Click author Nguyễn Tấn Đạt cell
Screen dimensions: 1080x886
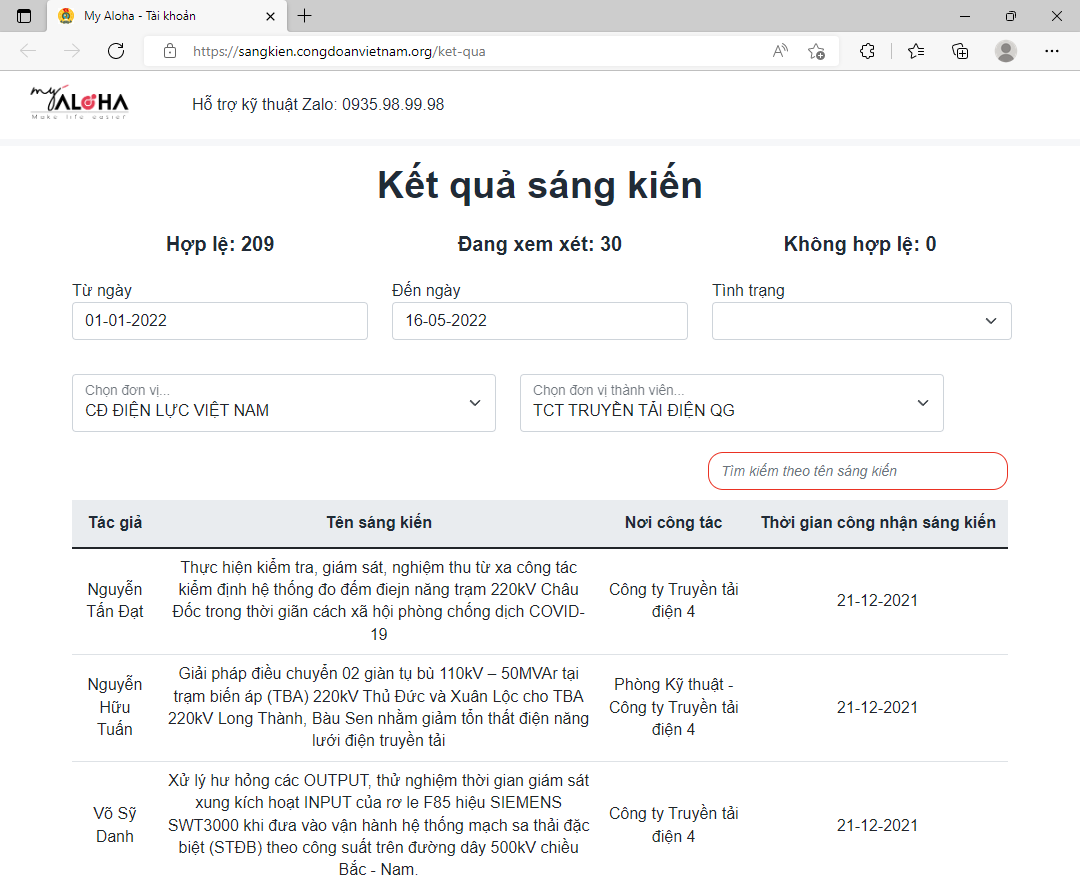click(115, 601)
